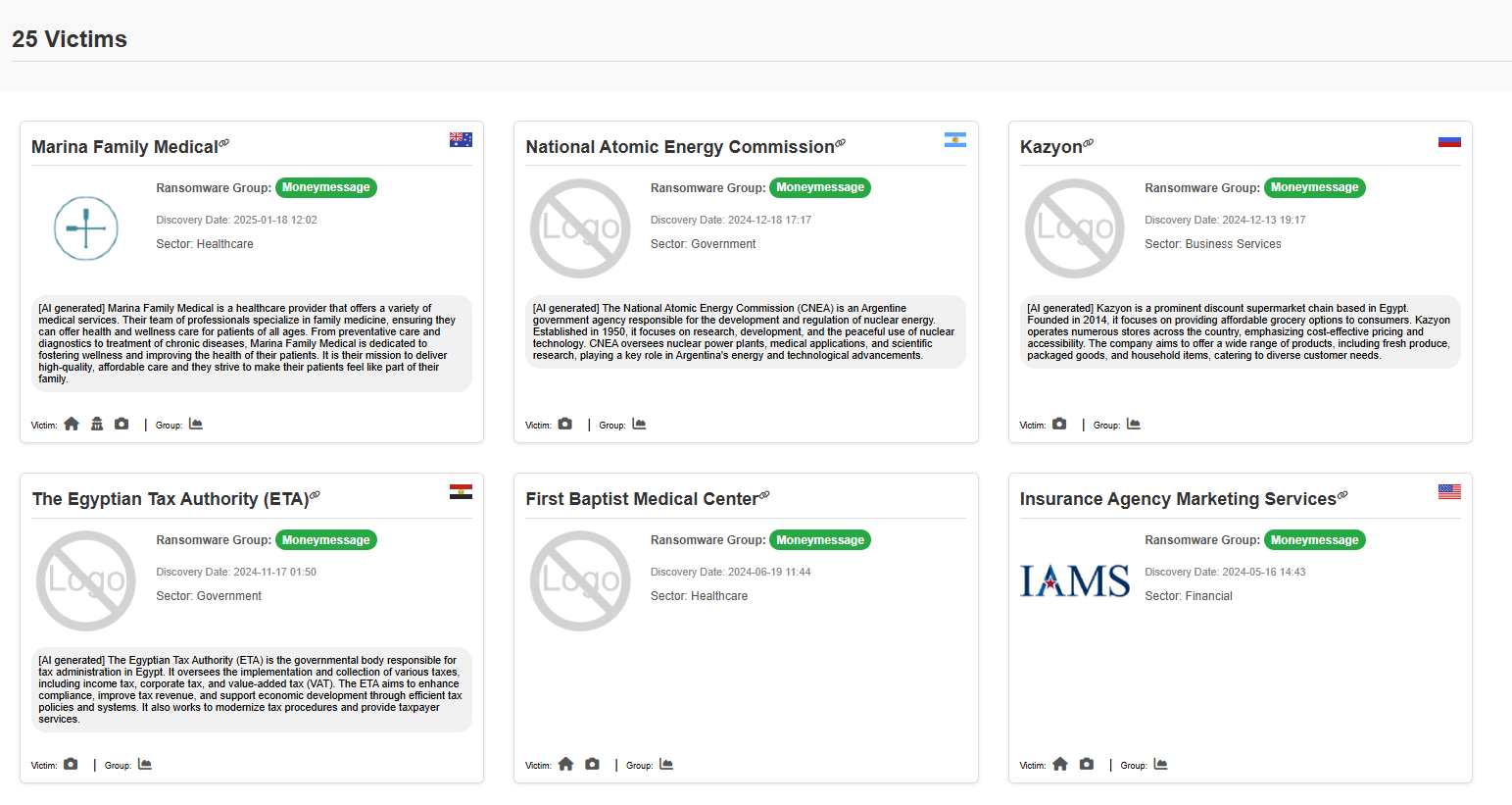This screenshot has width=1512, height=805.
Task: Open the home icon on Marina Family Medical card
Action: click(x=72, y=424)
